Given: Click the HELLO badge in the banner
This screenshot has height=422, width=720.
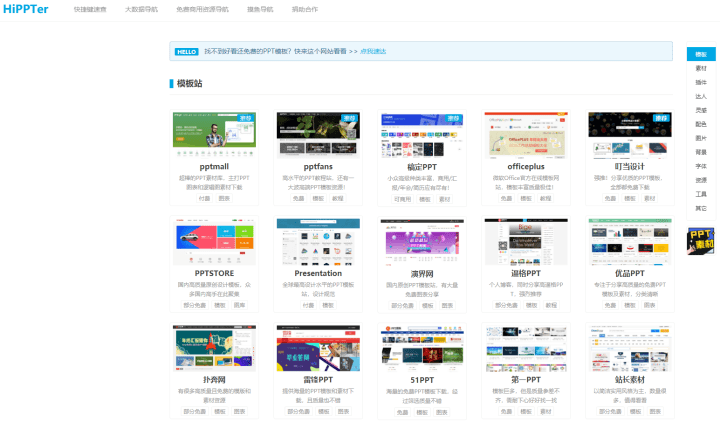Looking at the screenshot, I should click(186, 51).
